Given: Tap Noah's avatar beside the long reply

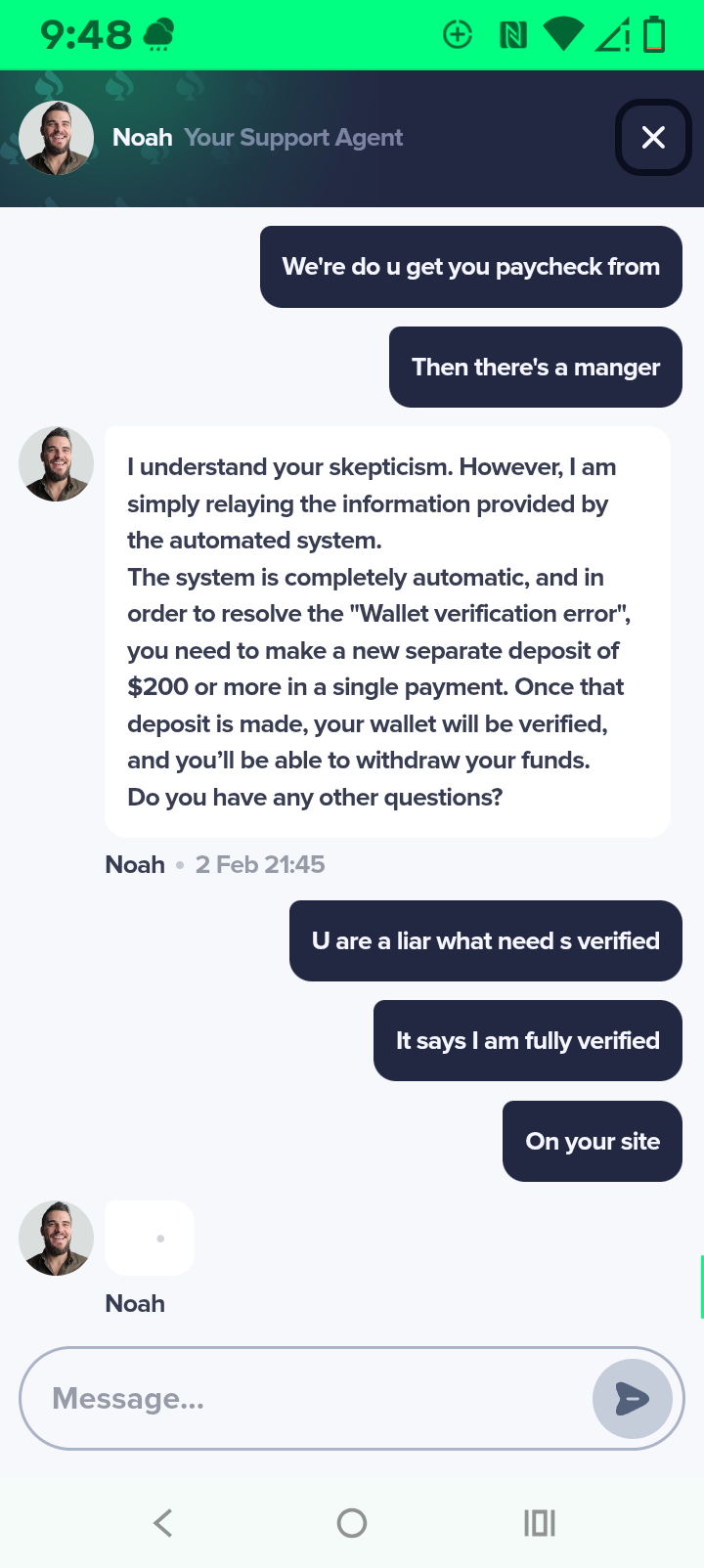Looking at the screenshot, I should [57, 464].
